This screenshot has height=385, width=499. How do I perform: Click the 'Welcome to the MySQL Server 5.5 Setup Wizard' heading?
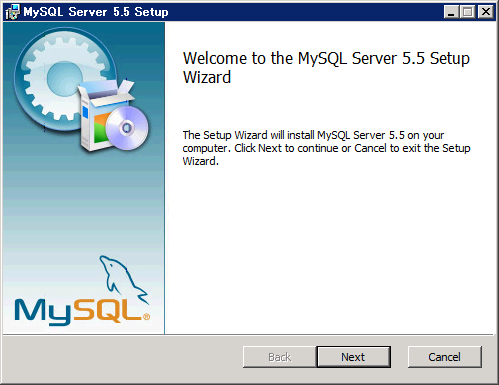point(326,68)
